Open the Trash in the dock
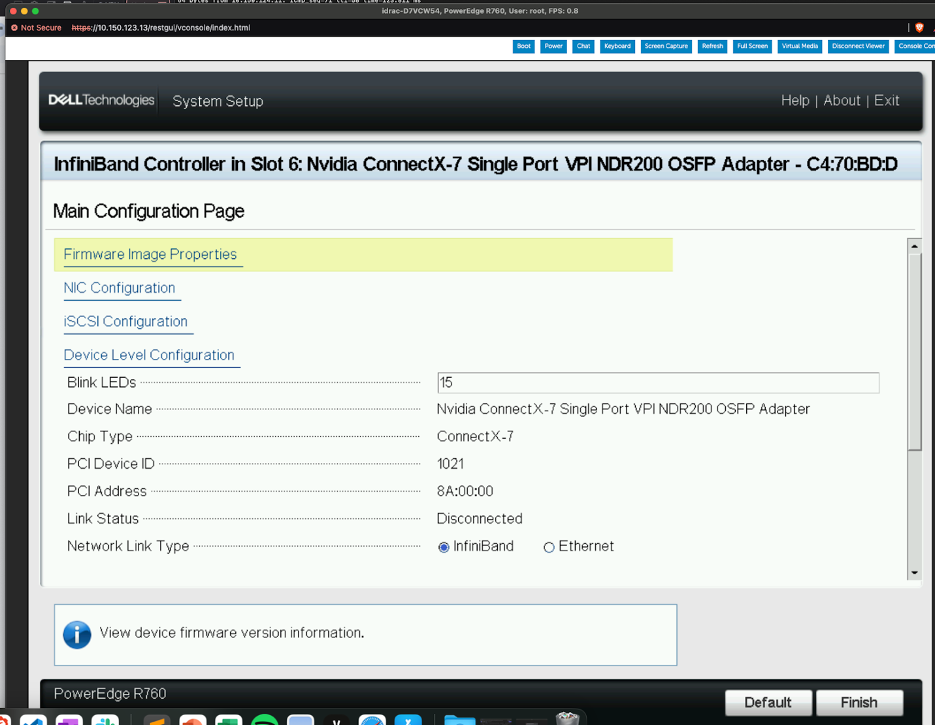The width and height of the screenshot is (936, 726). [x=567, y=720]
